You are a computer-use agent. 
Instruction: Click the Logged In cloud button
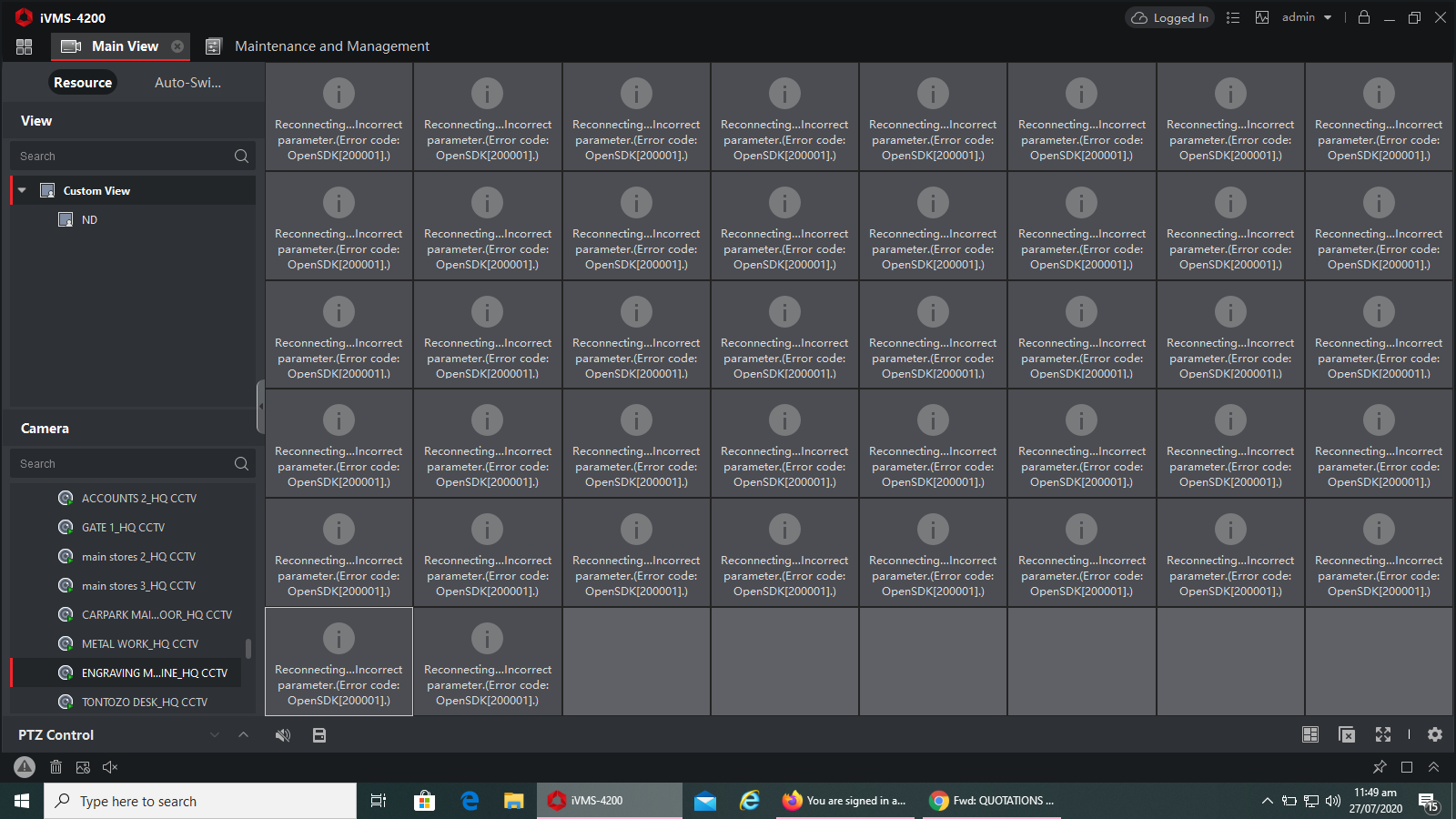(x=1169, y=17)
